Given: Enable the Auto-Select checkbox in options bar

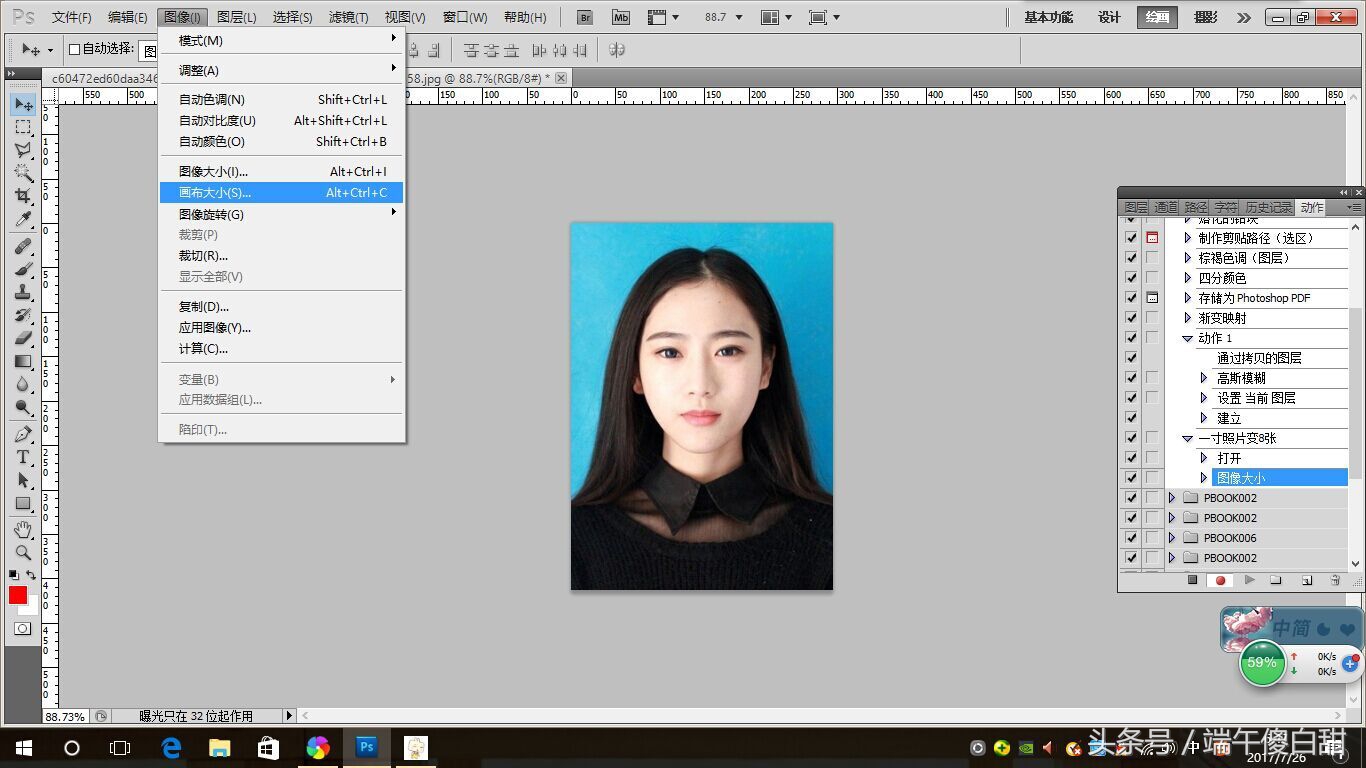Looking at the screenshot, I should [x=74, y=49].
